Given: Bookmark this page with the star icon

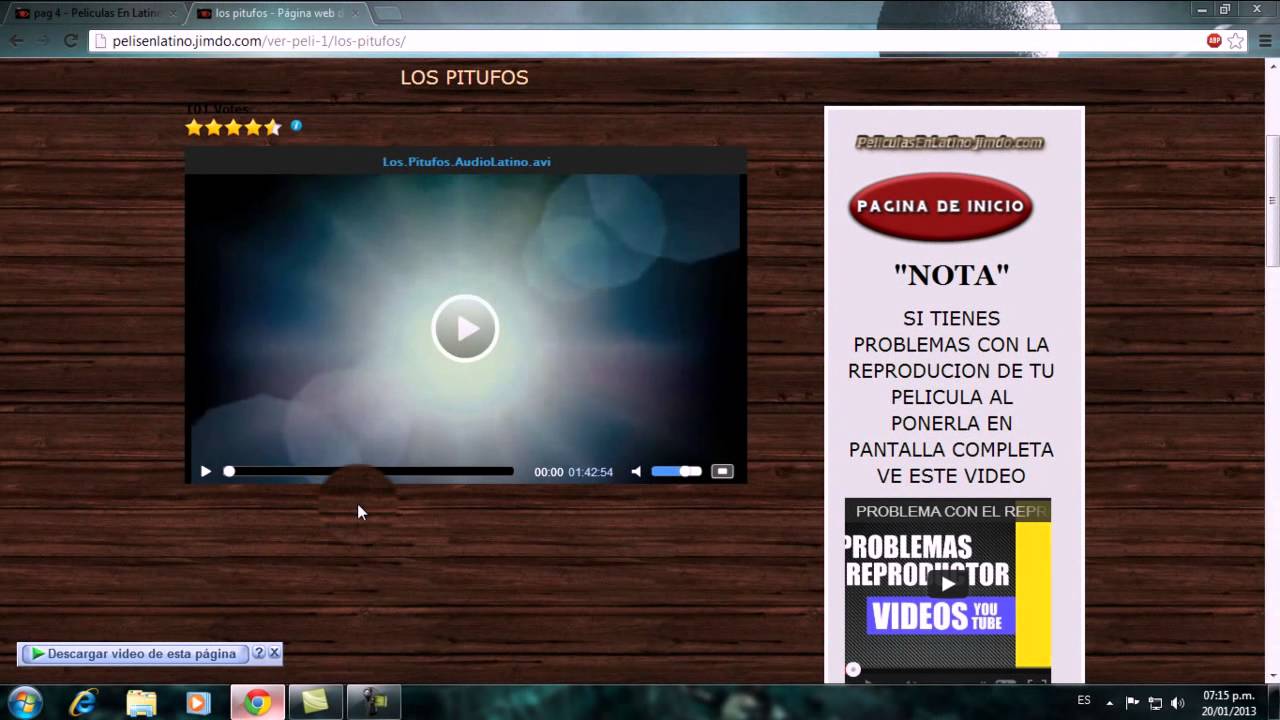Looking at the screenshot, I should pyautogui.click(x=1236, y=41).
